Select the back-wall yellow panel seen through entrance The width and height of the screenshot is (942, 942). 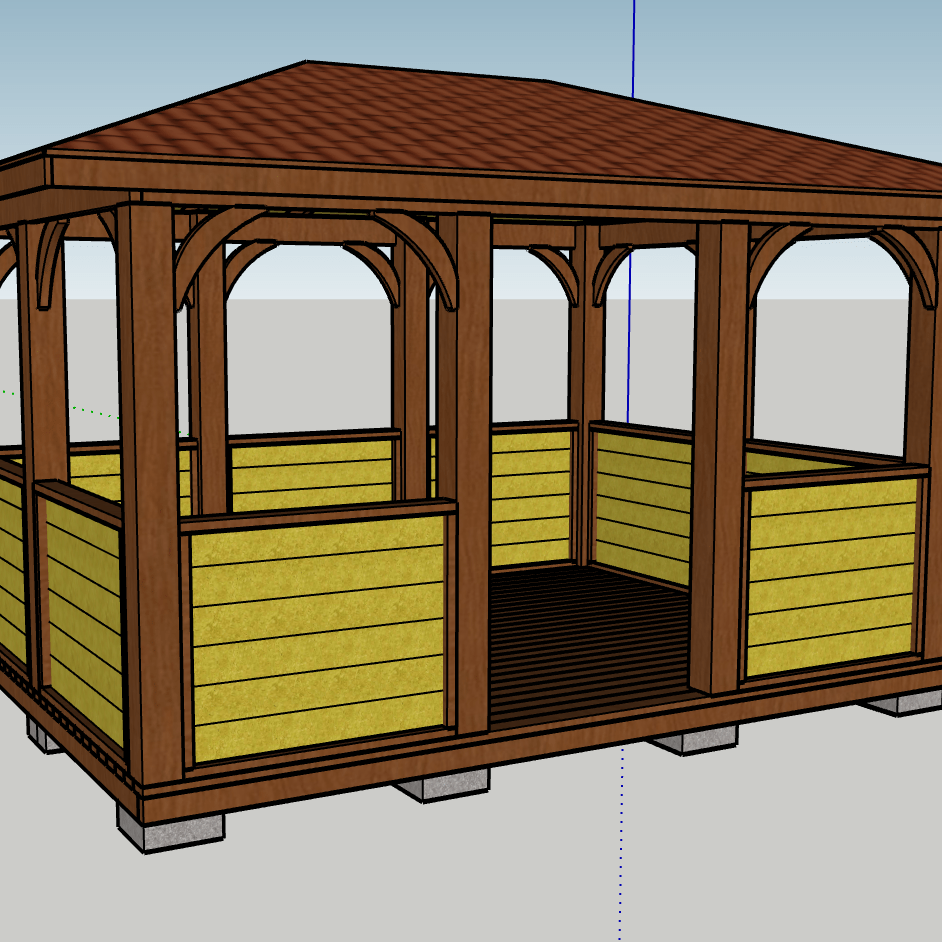click(x=530, y=499)
